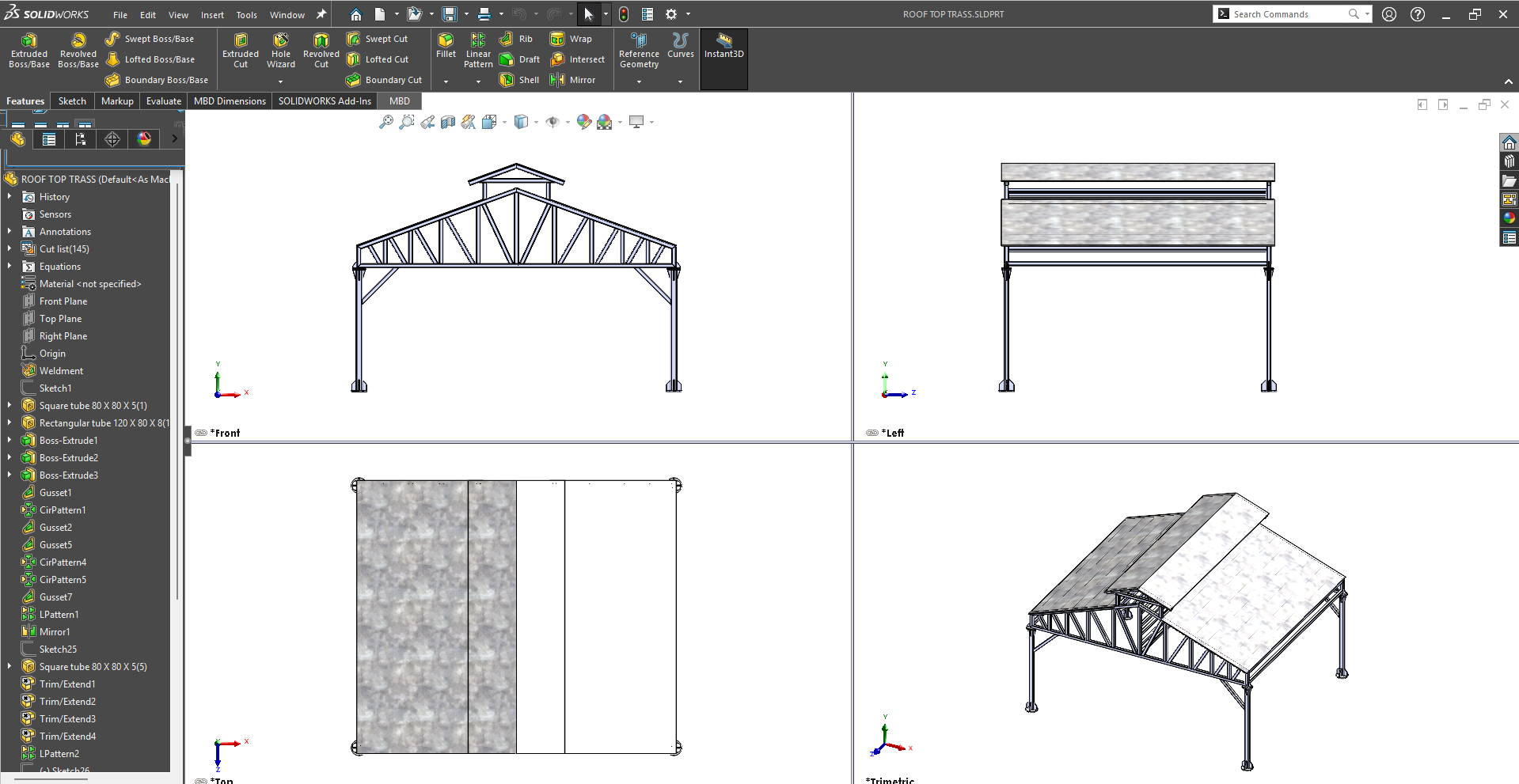The image size is (1519, 784).
Task: Click the rebuild traffic light icon
Action: [x=624, y=14]
